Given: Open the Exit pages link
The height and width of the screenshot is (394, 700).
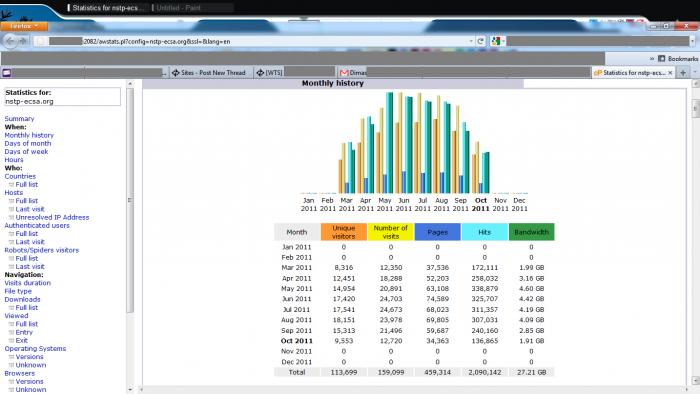Looking at the screenshot, I should (x=21, y=340).
